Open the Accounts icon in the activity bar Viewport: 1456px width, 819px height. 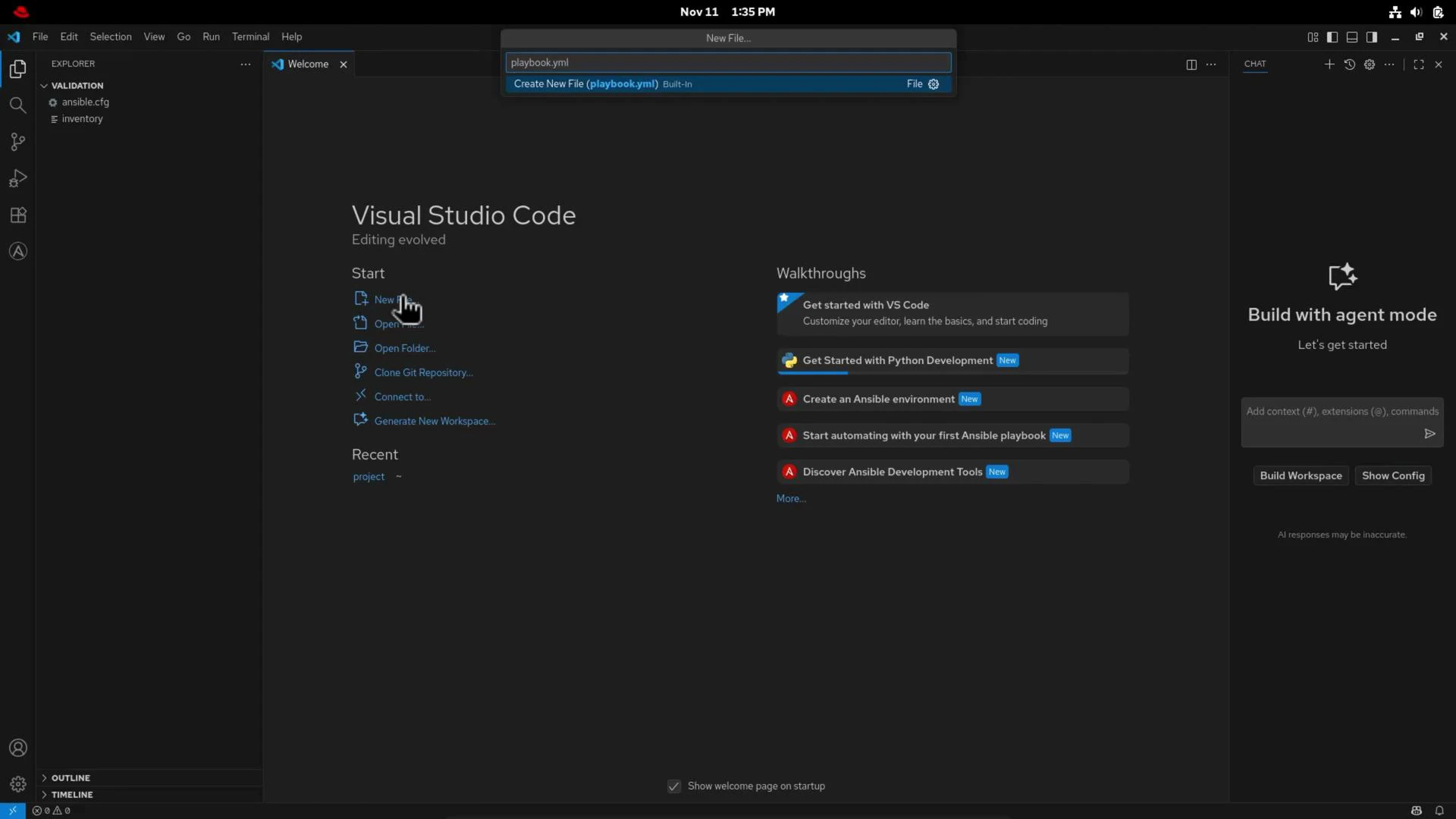click(17, 748)
